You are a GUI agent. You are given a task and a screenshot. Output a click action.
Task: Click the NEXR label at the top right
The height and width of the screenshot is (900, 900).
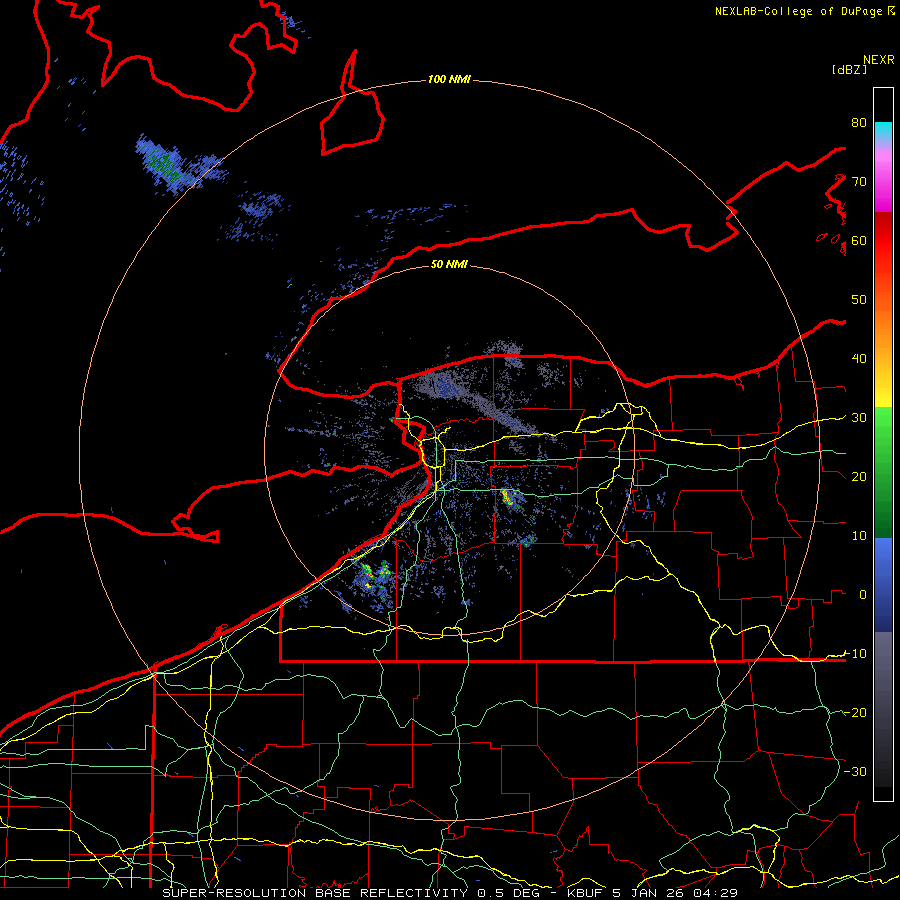tap(879, 60)
